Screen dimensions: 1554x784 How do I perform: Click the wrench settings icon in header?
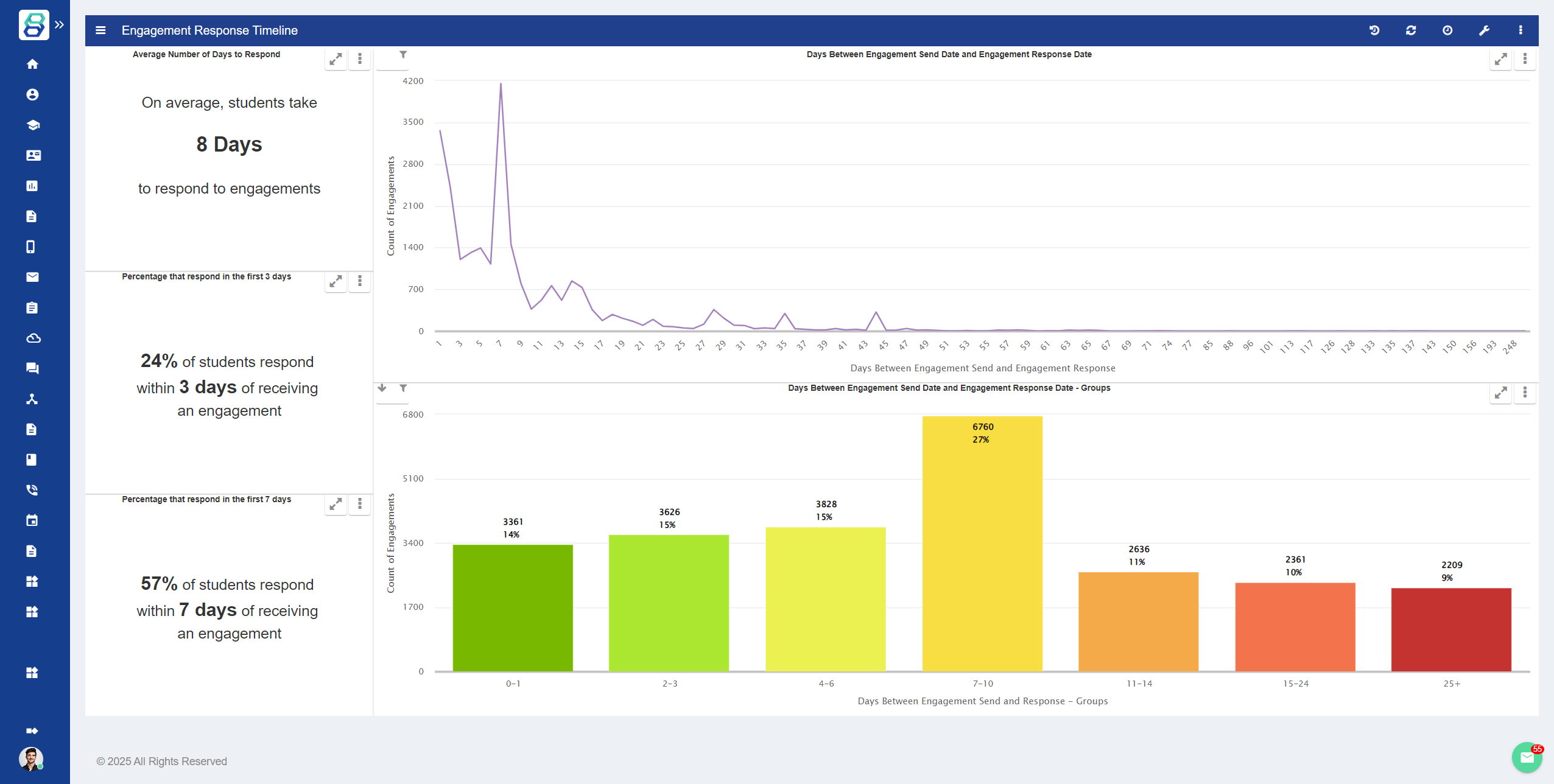(x=1484, y=30)
